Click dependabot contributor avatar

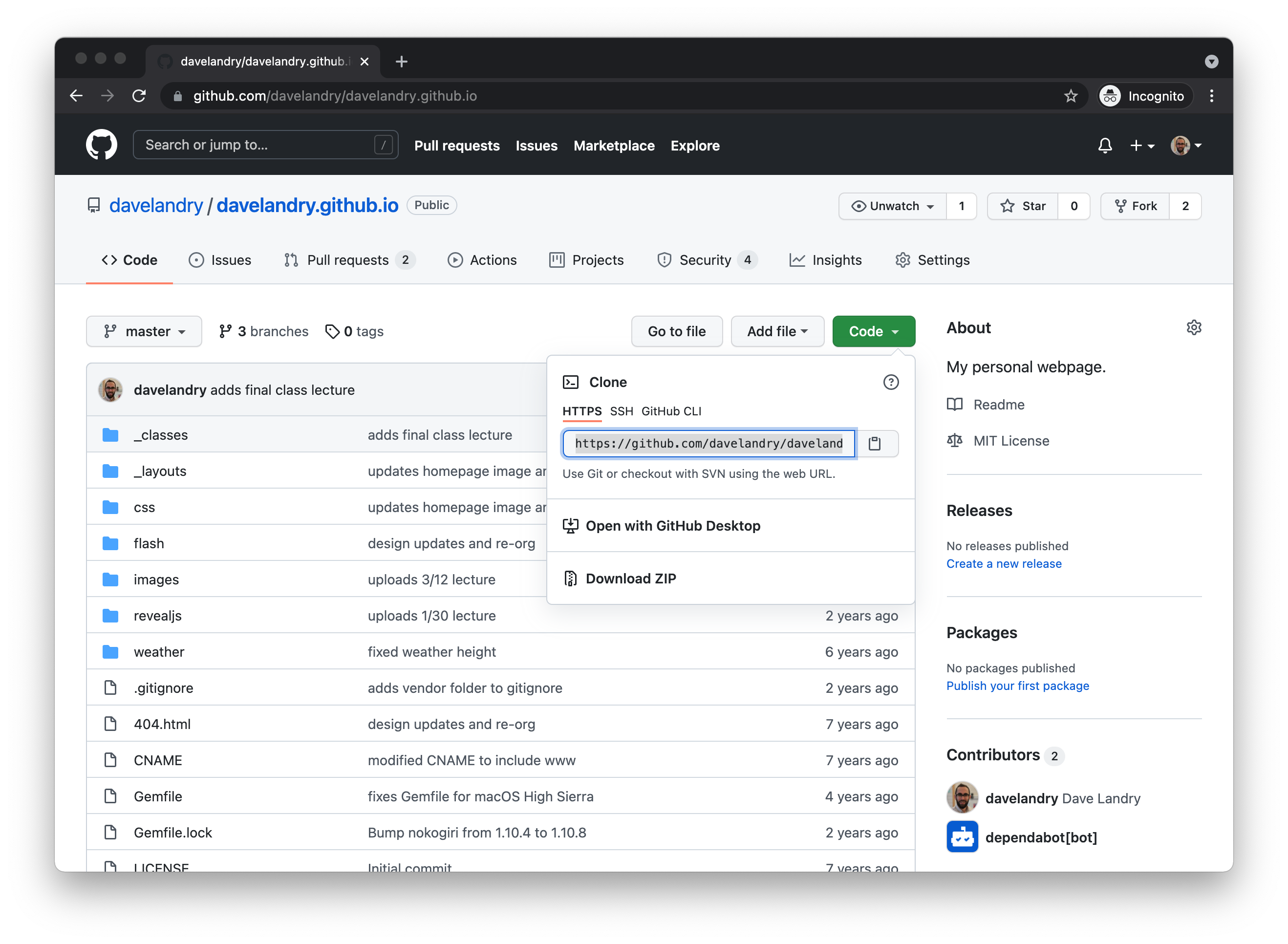[962, 837]
